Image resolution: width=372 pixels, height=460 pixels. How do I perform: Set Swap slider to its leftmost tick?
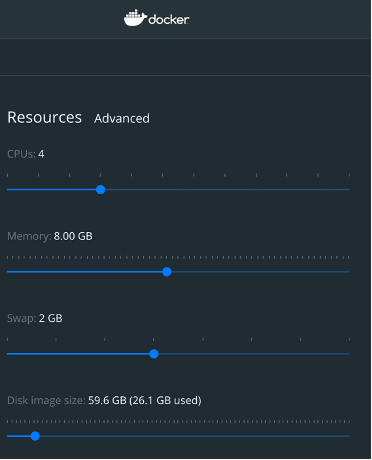(8, 339)
